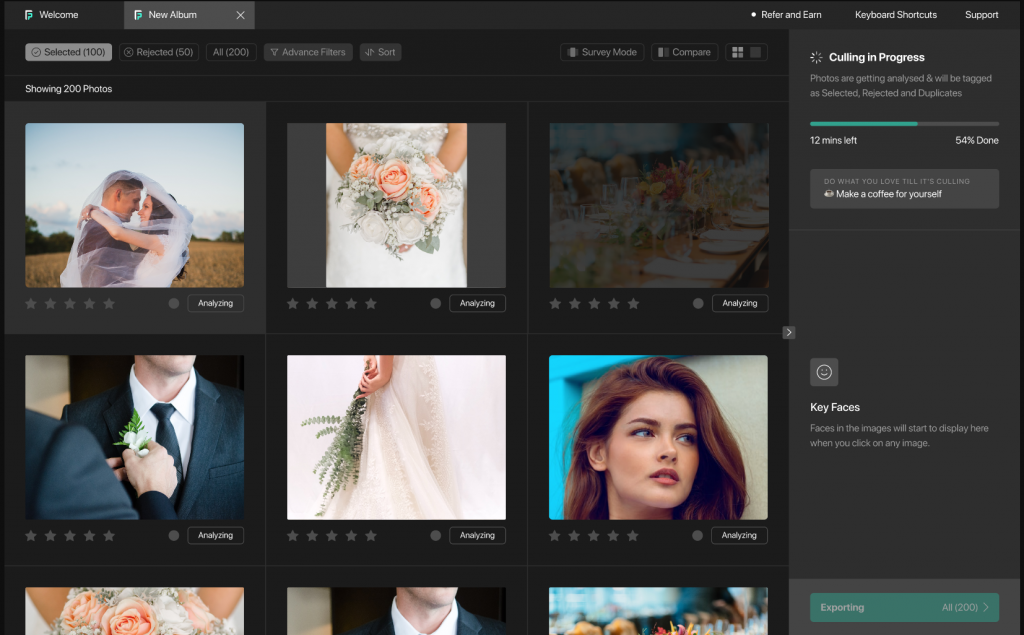Rate red-haired woman portrait five stars
This screenshot has width=1024, height=635.
(633, 536)
